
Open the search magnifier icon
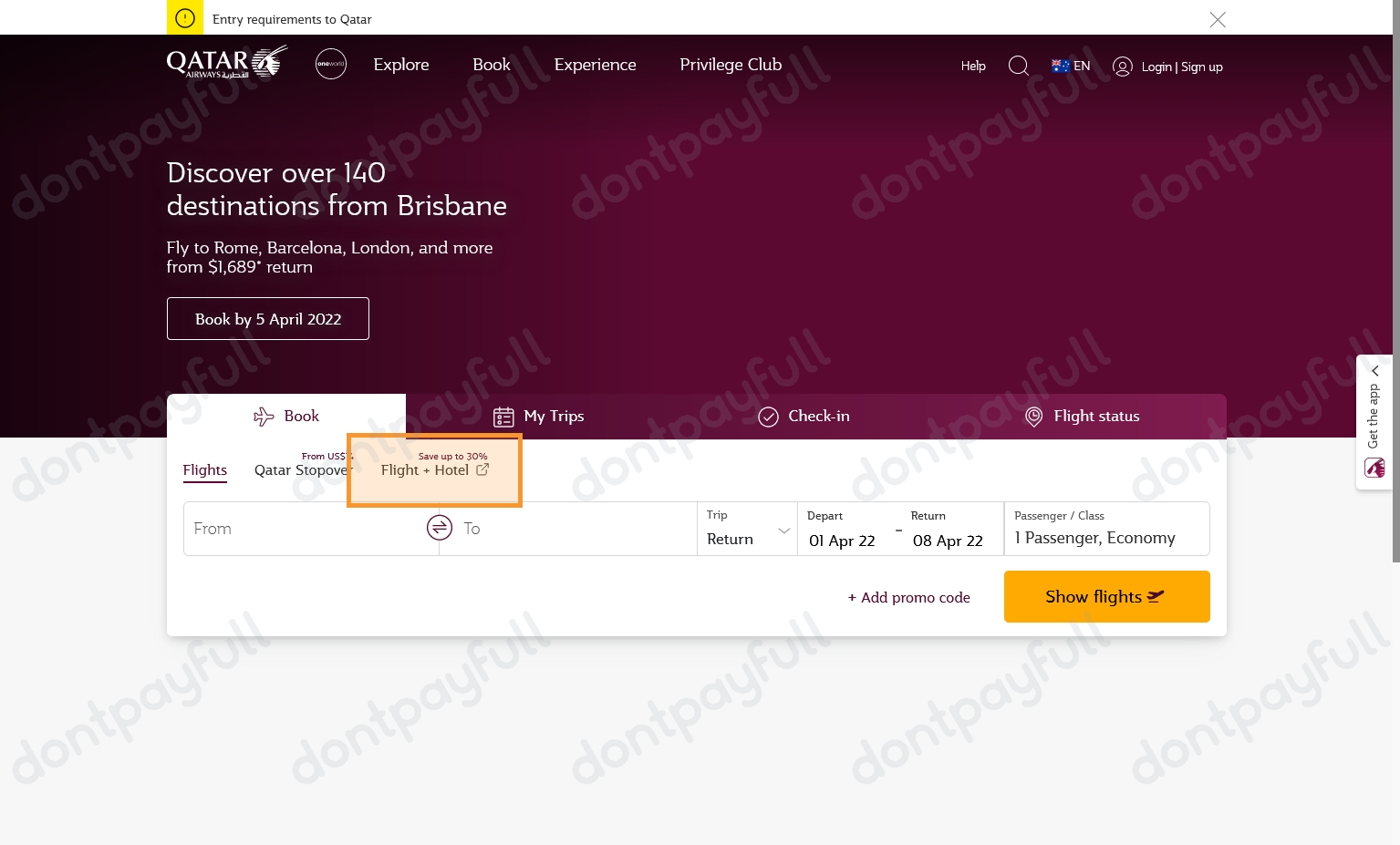click(1019, 66)
